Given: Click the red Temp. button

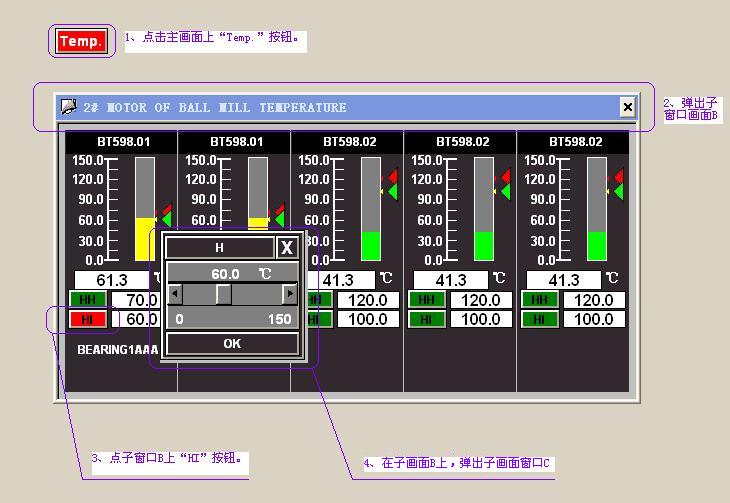Looking at the screenshot, I should (82, 41).
